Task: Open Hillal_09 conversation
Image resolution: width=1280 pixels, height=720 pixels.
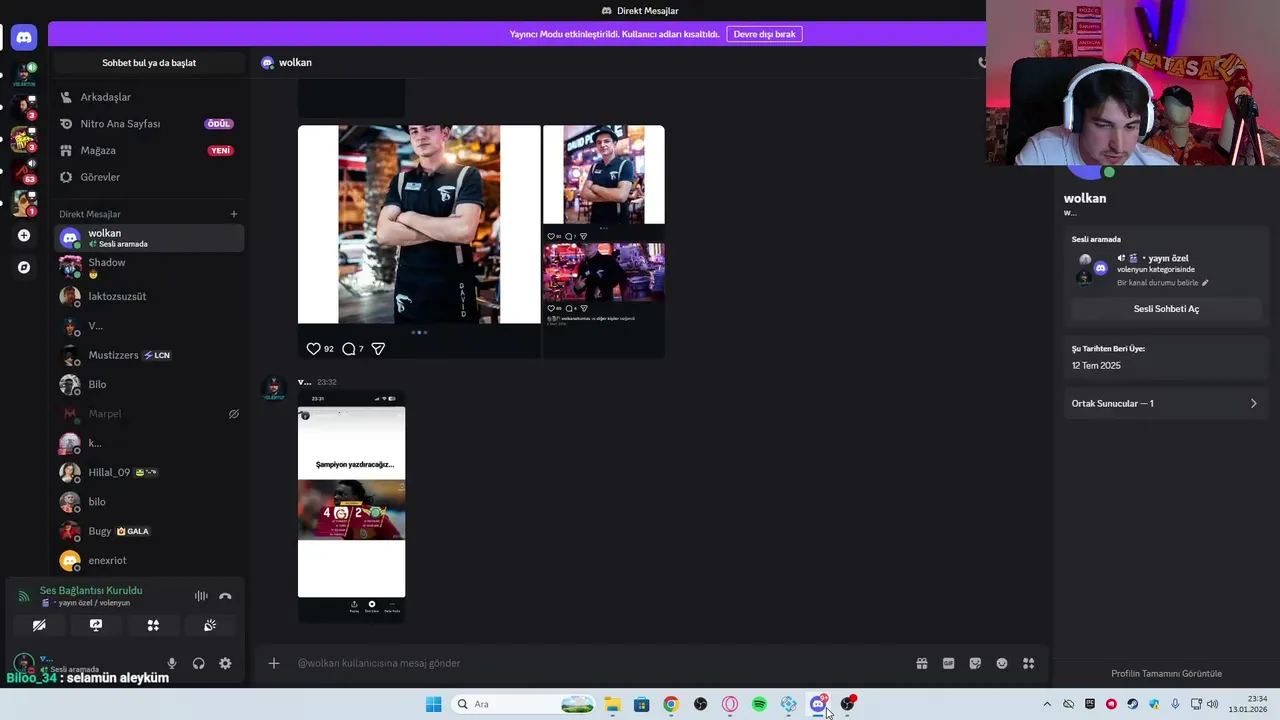Action: 150,472
